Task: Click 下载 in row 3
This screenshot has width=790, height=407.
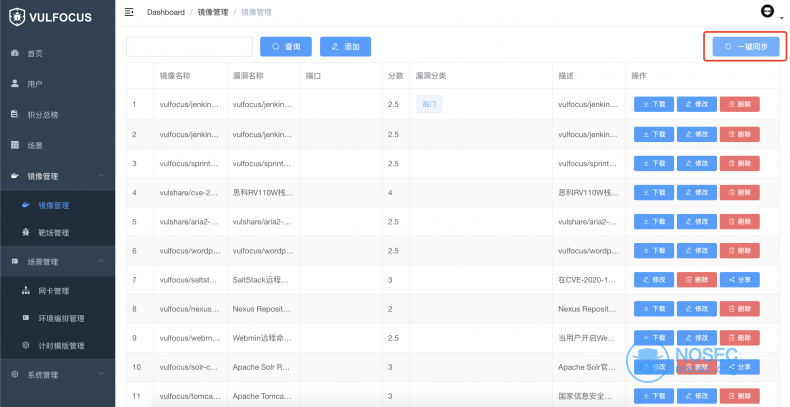Action: (654, 164)
